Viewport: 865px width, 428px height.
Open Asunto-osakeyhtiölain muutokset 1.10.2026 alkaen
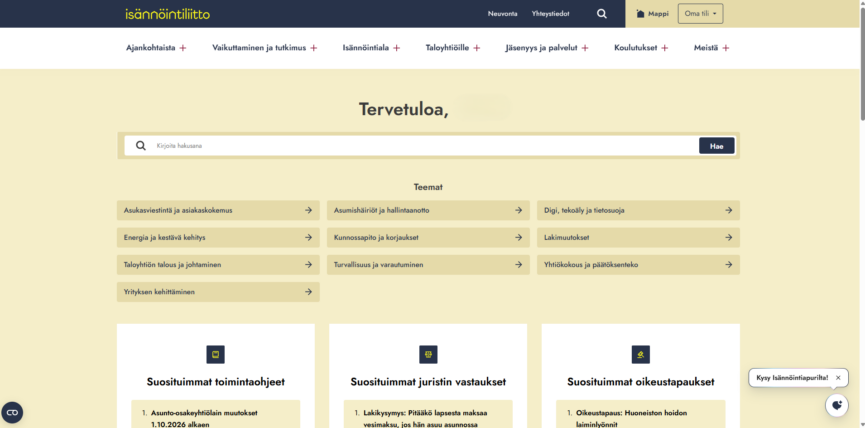click(204, 418)
